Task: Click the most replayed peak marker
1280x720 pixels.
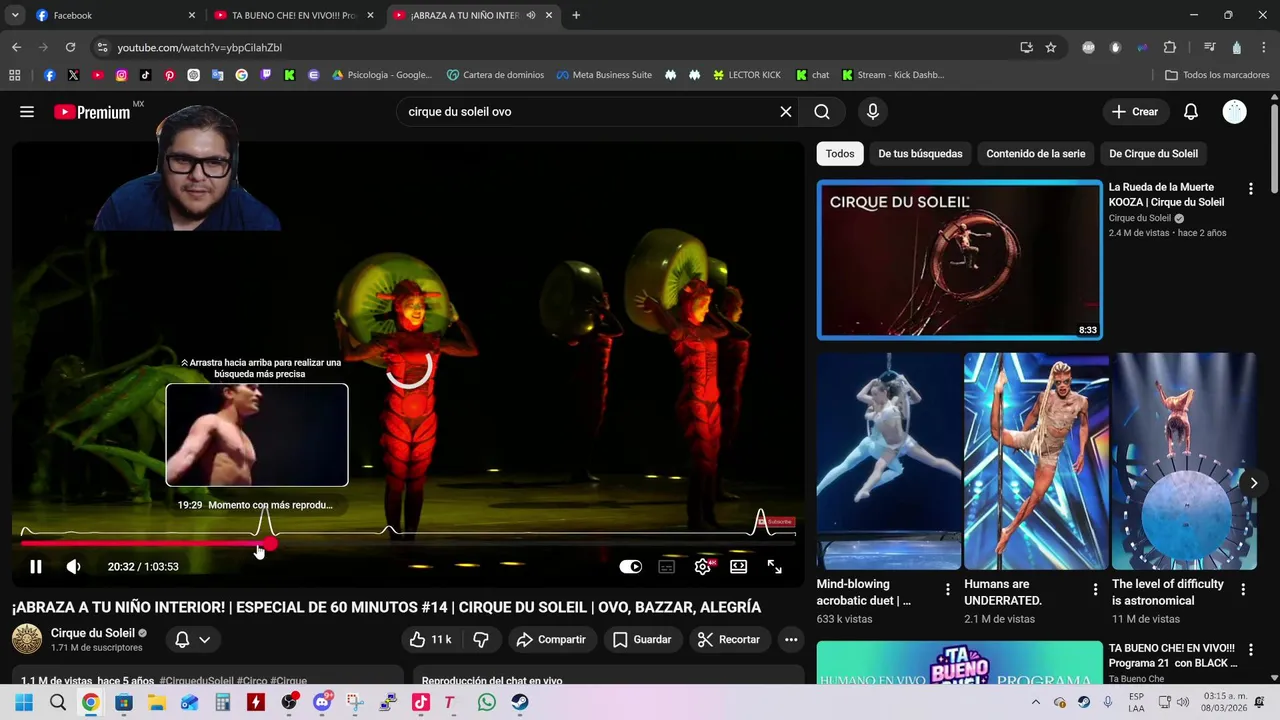Action: click(264, 522)
